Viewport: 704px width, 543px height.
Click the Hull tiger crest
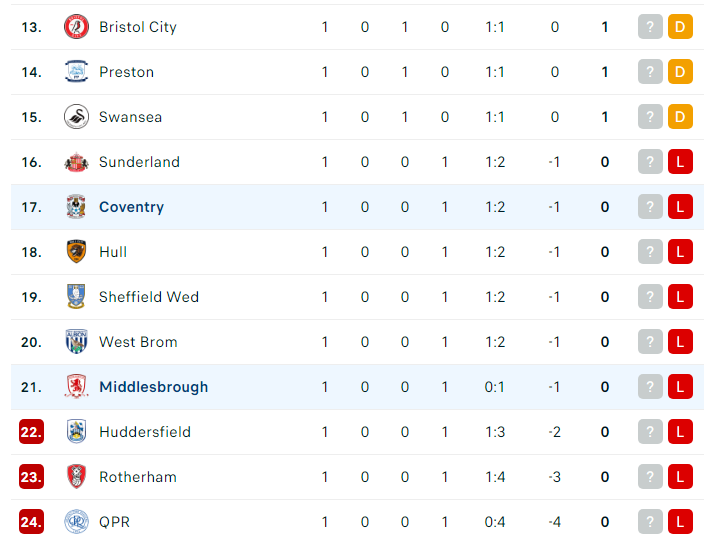click(76, 252)
